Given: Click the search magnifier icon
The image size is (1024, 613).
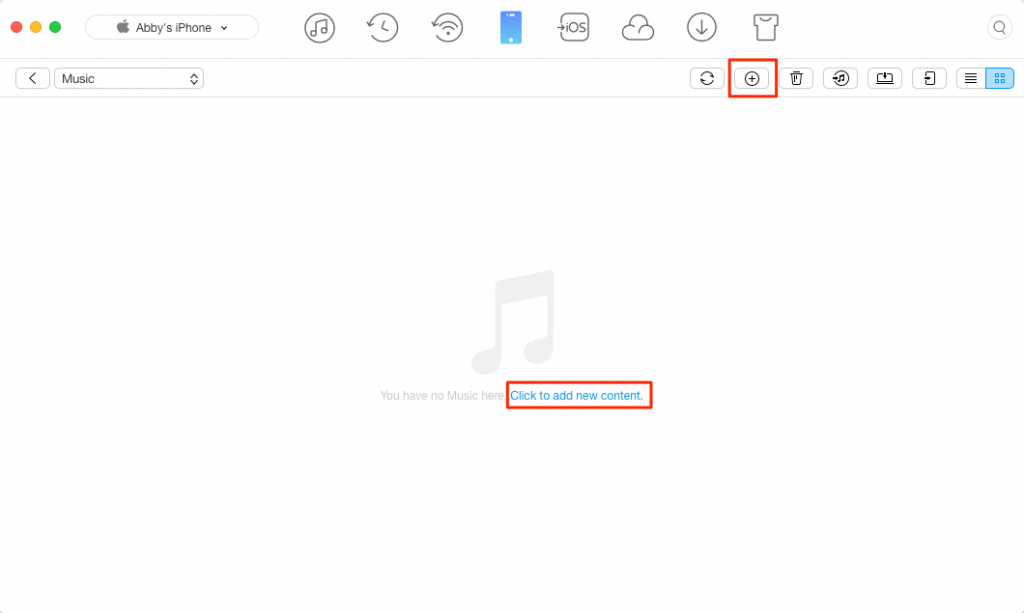Looking at the screenshot, I should point(999,27).
